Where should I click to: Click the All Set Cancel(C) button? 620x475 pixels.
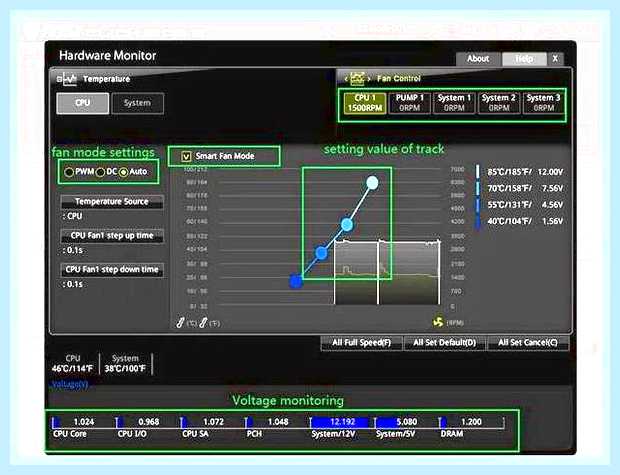click(x=528, y=343)
